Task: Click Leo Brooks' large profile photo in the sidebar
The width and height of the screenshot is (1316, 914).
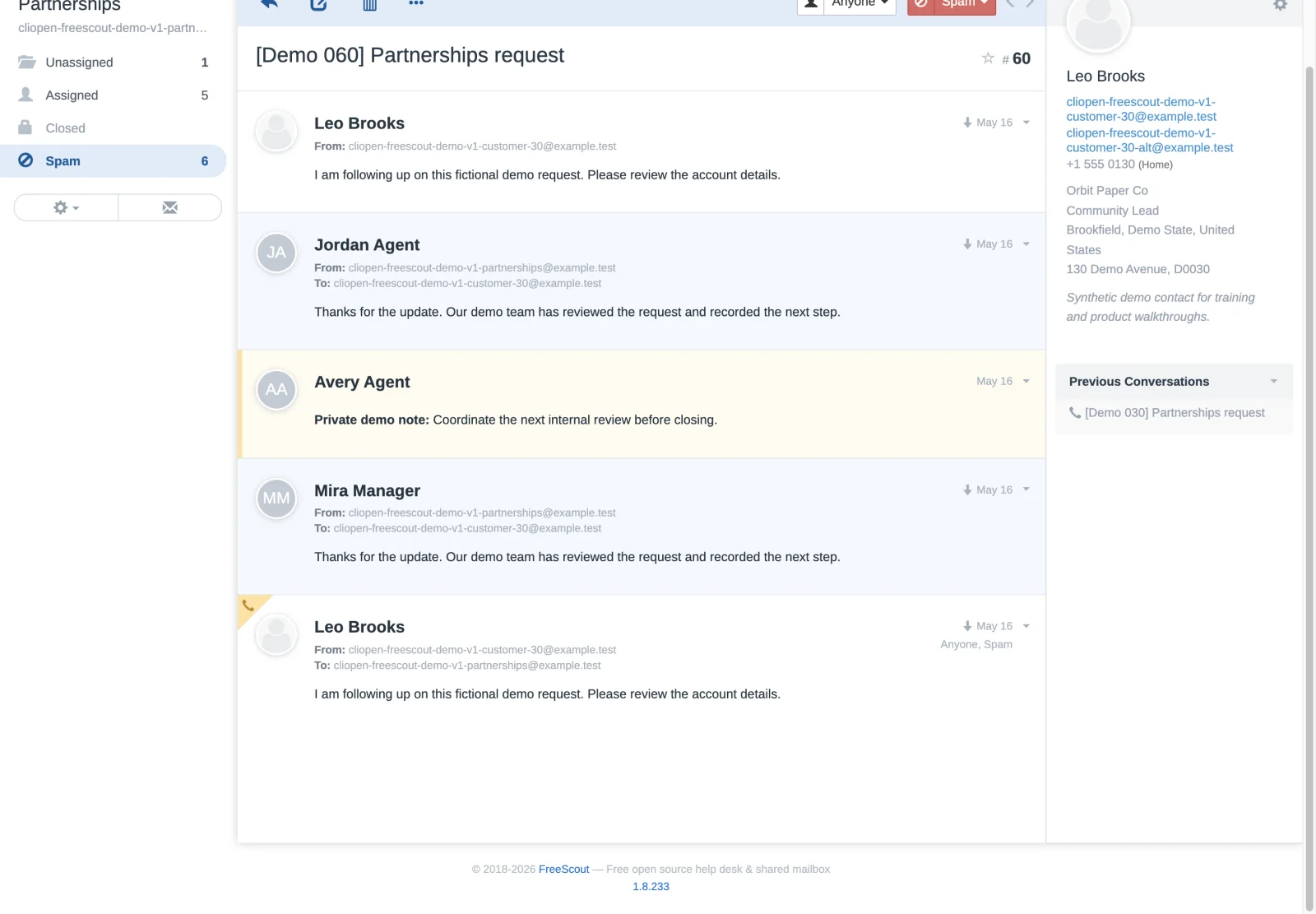Action: tap(1098, 21)
